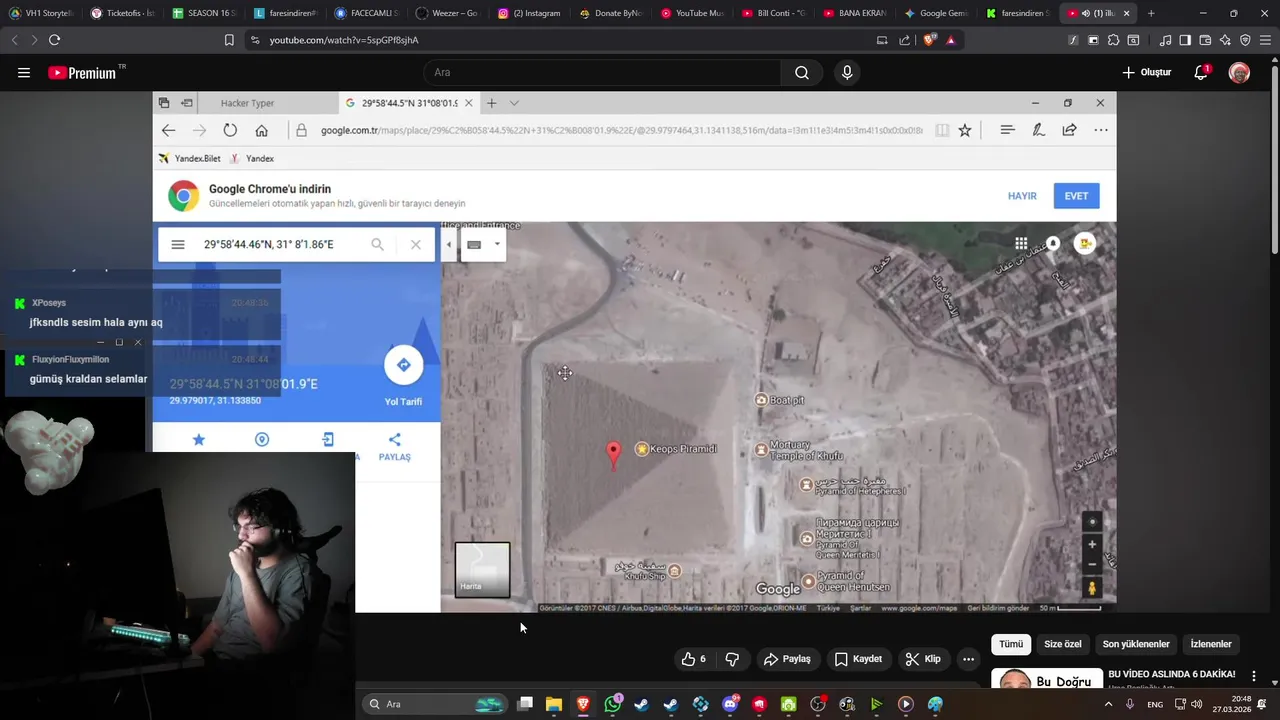Viewport: 1280px width, 720px height.
Task: Select the Son yüklenenler chip
Action: pos(1136,644)
